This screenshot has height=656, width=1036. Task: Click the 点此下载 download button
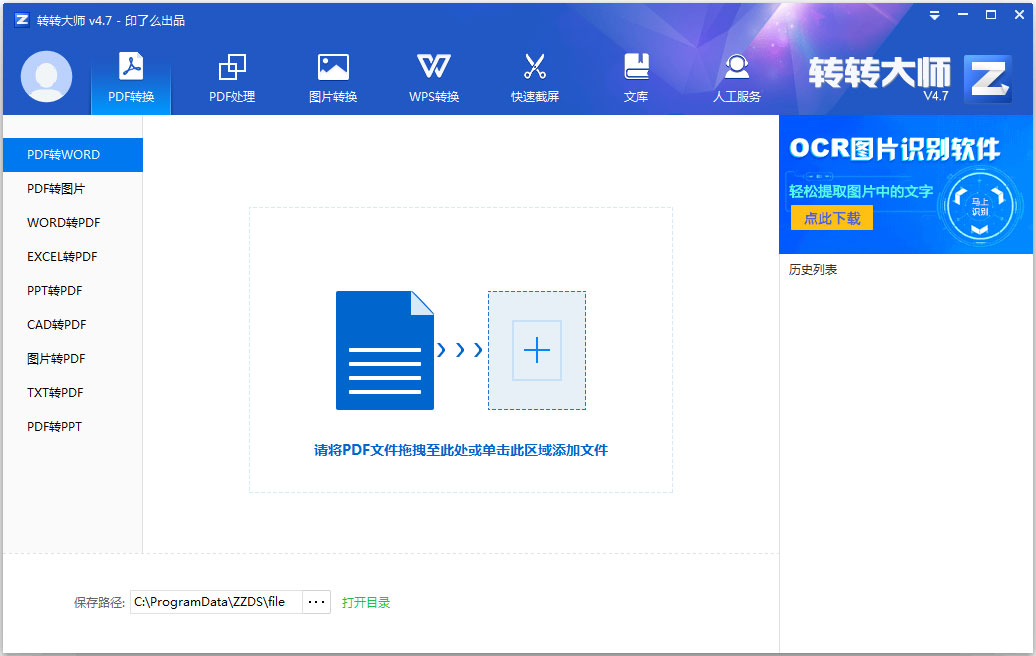click(831, 218)
